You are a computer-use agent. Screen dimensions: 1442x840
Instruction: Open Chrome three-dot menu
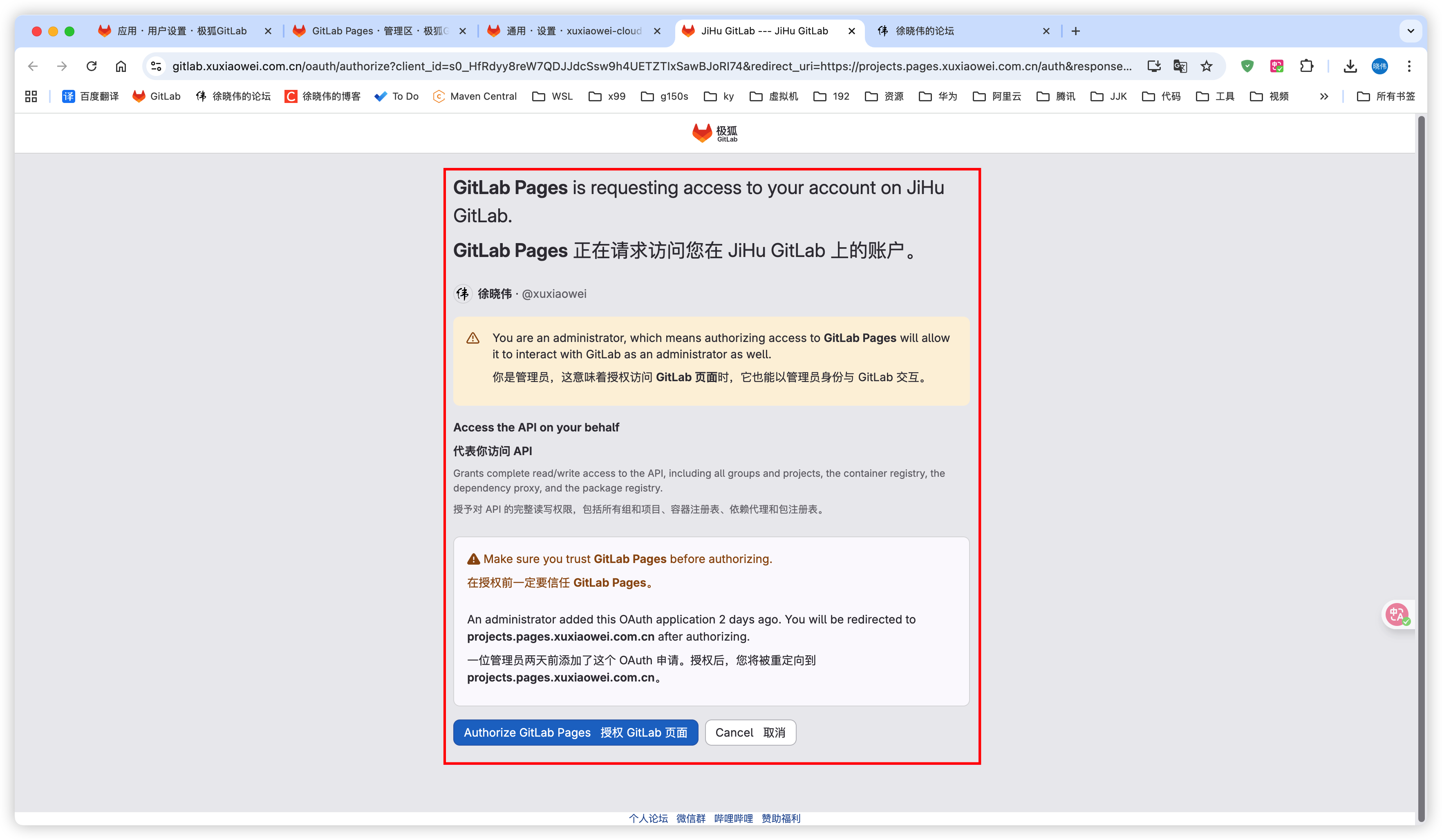(x=1409, y=66)
